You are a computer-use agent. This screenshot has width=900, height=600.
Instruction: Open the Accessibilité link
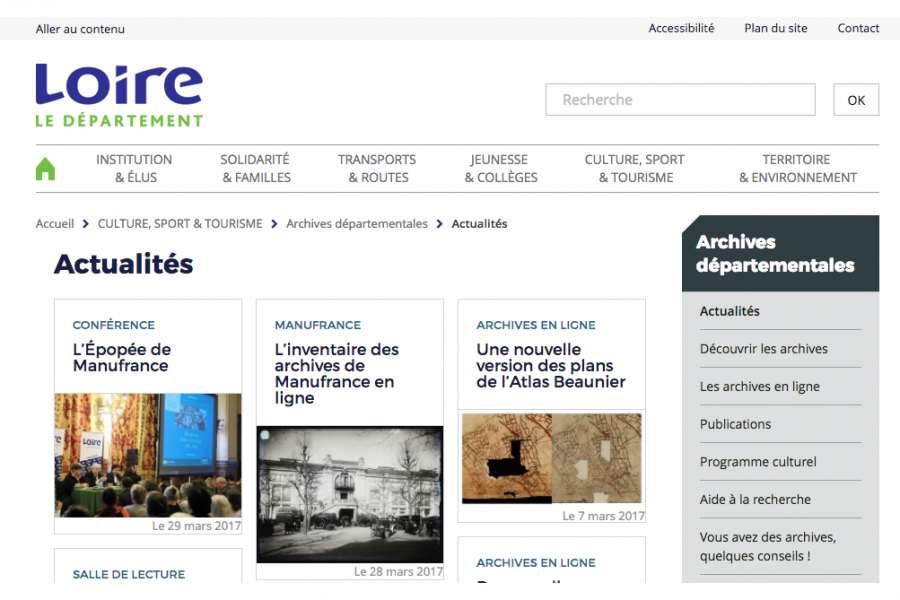pos(681,28)
